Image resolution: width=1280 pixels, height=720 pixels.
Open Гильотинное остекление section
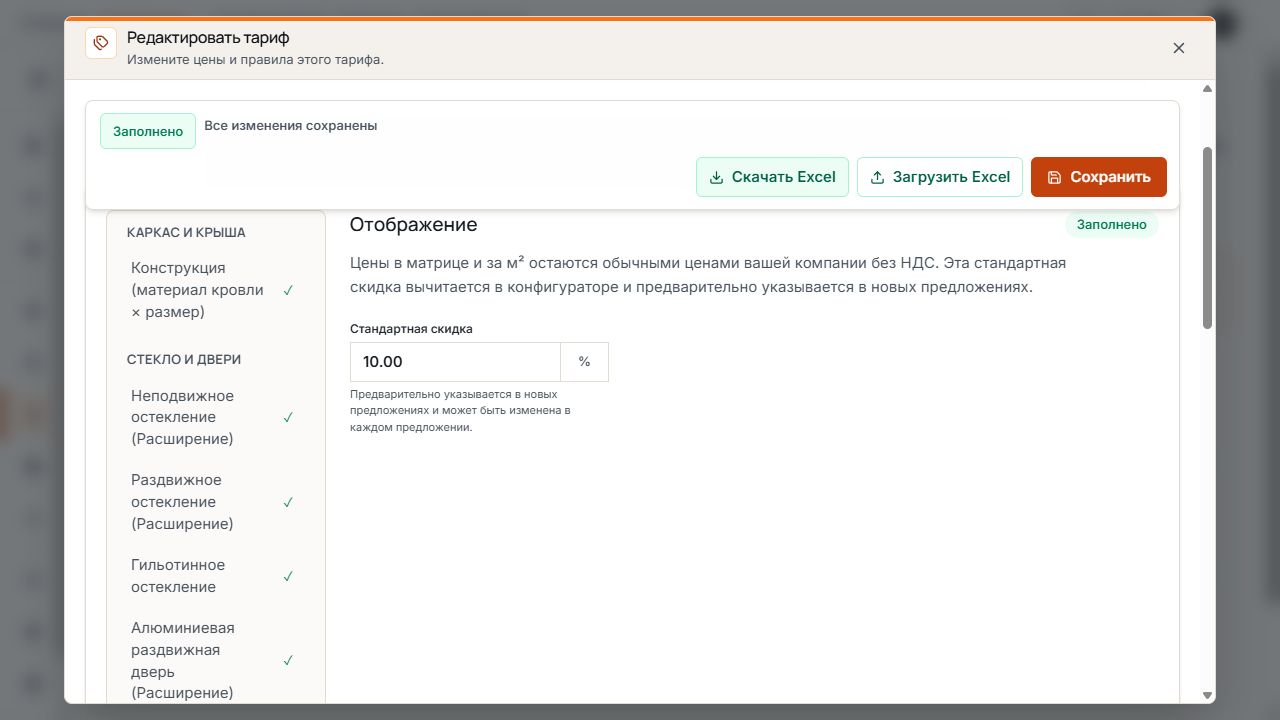[x=216, y=576]
